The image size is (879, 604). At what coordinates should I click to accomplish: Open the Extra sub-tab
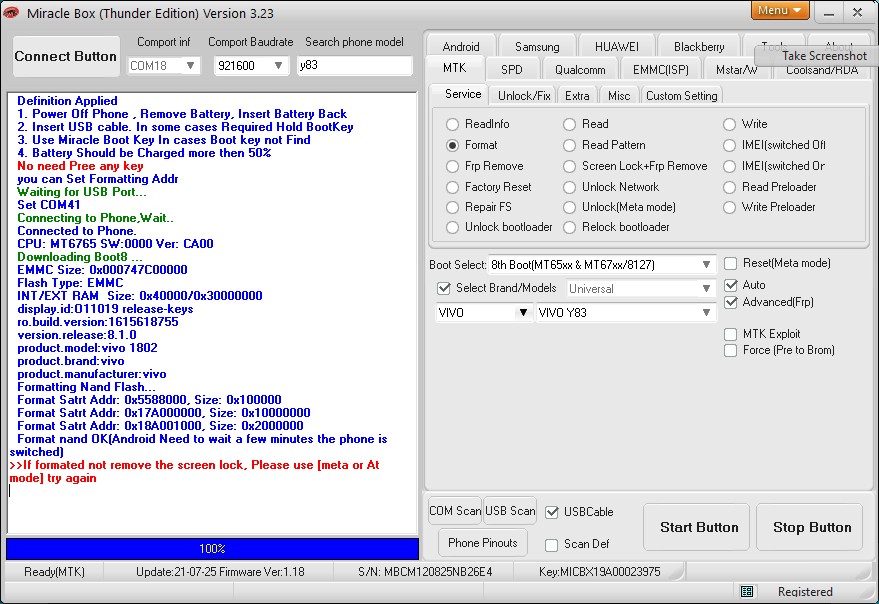pyautogui.click(x=577, y=96)
